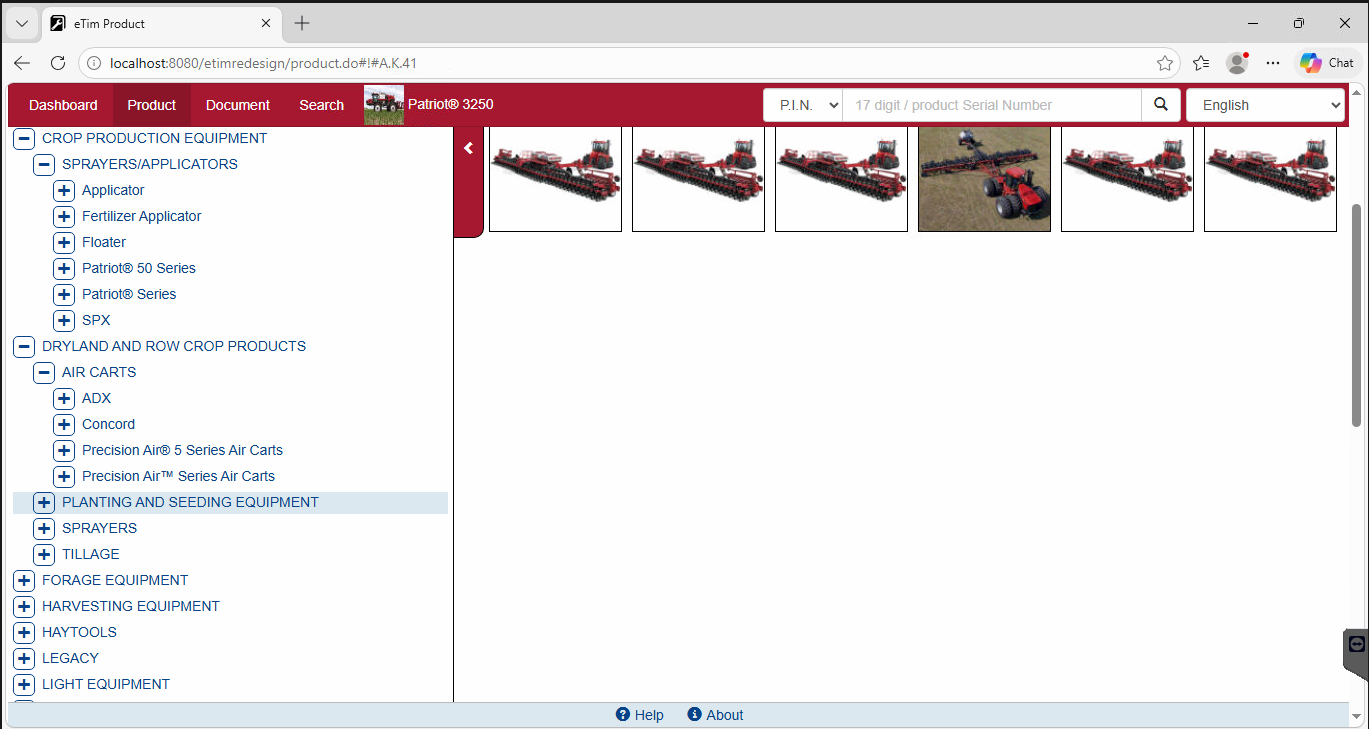Collapse the AIR CARTS tree node
Screen dimensions: 1369x729
point(44,372)
